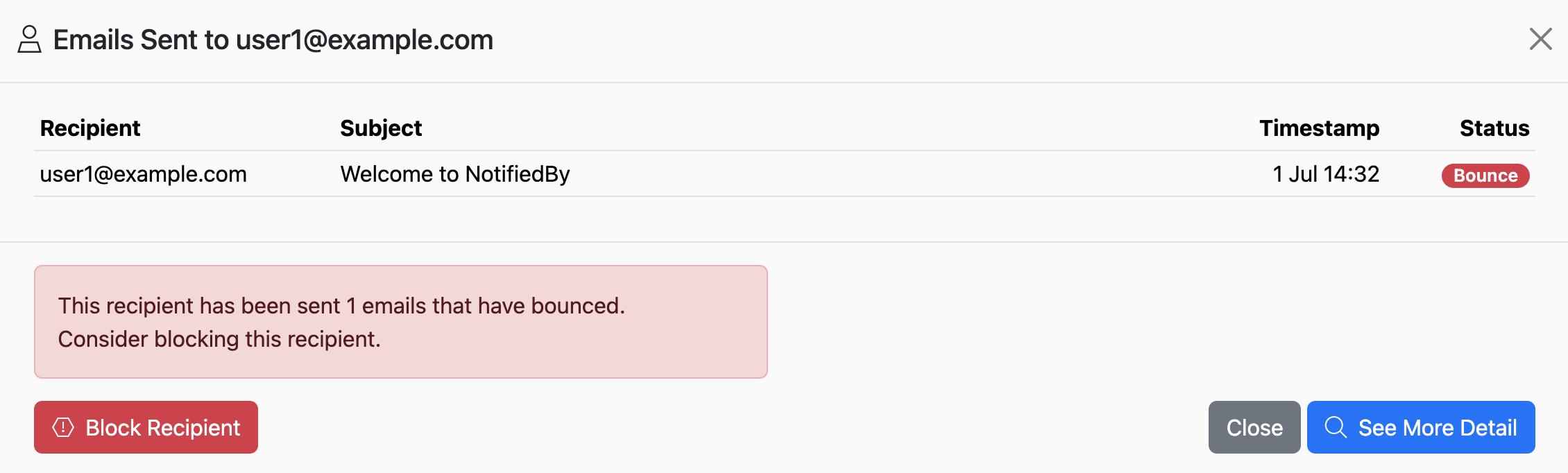Image resolution: width=1568 pixels, height=473 pixels.
Task: Click the Emails Sent to user1@example.com title
Action: coord(273,40)
